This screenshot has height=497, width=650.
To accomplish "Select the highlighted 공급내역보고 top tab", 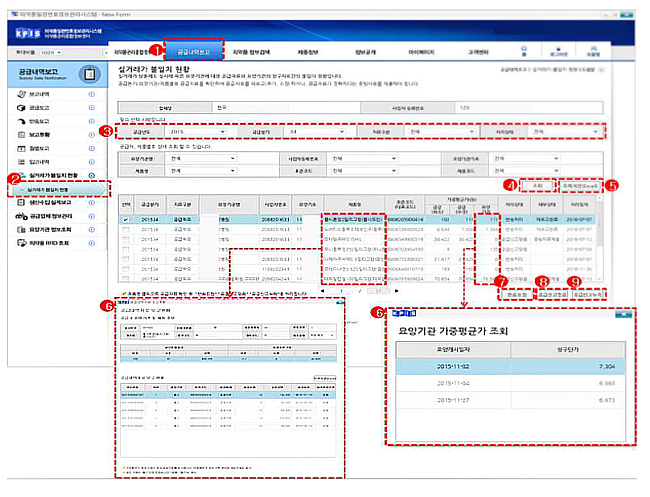I will [x=194, y=51].
